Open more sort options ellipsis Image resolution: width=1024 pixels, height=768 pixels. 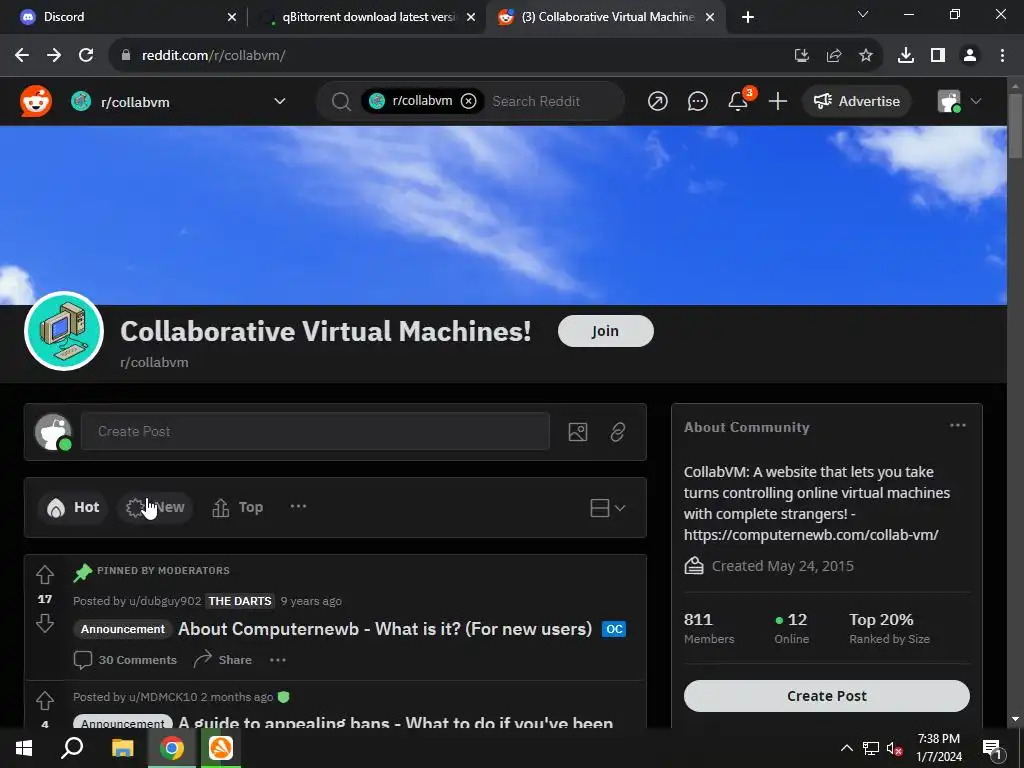click(x=298, y=507)
